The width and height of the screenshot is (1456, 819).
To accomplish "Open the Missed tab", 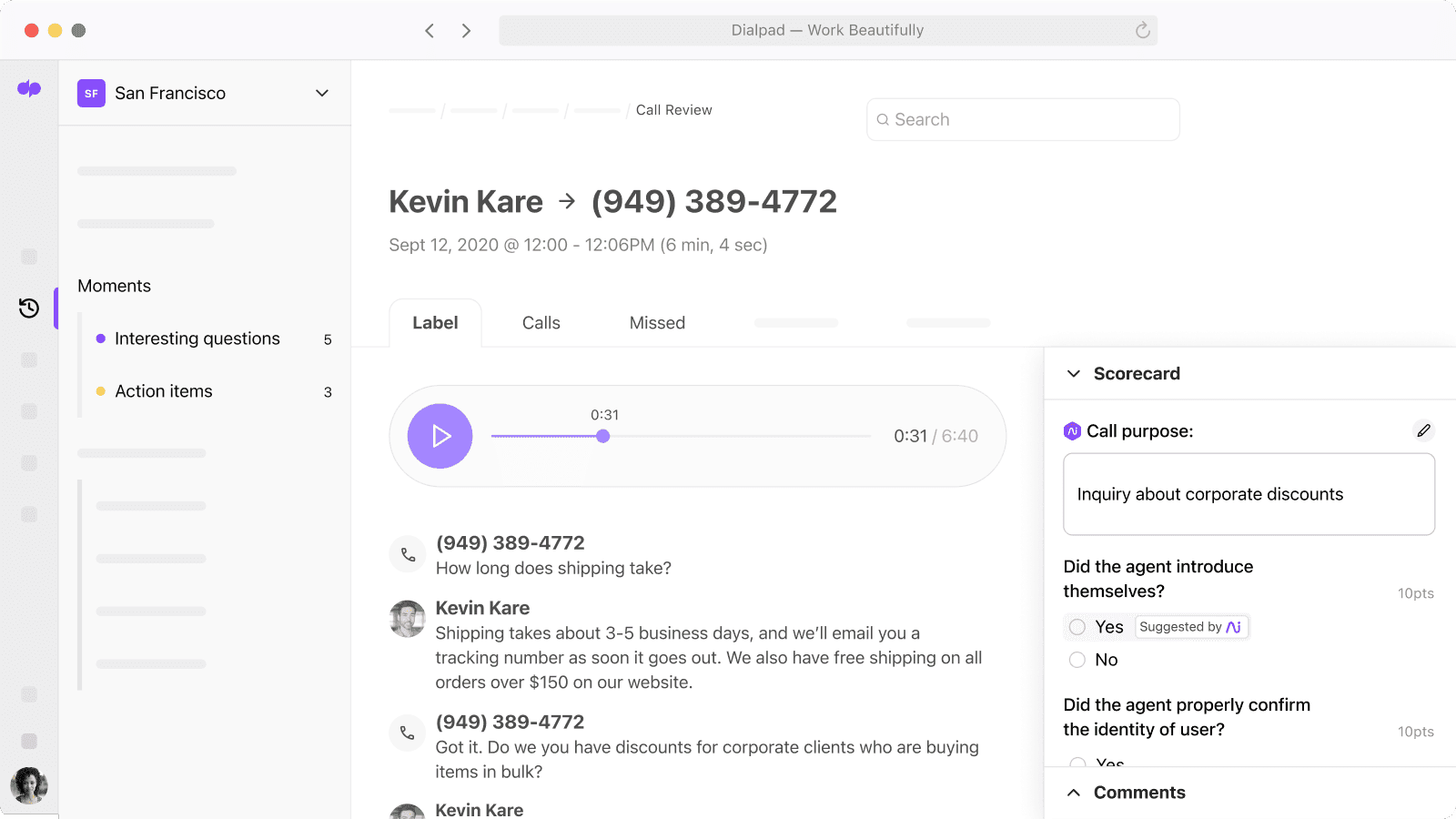I will pyautogui.click(x=657, y=322).
